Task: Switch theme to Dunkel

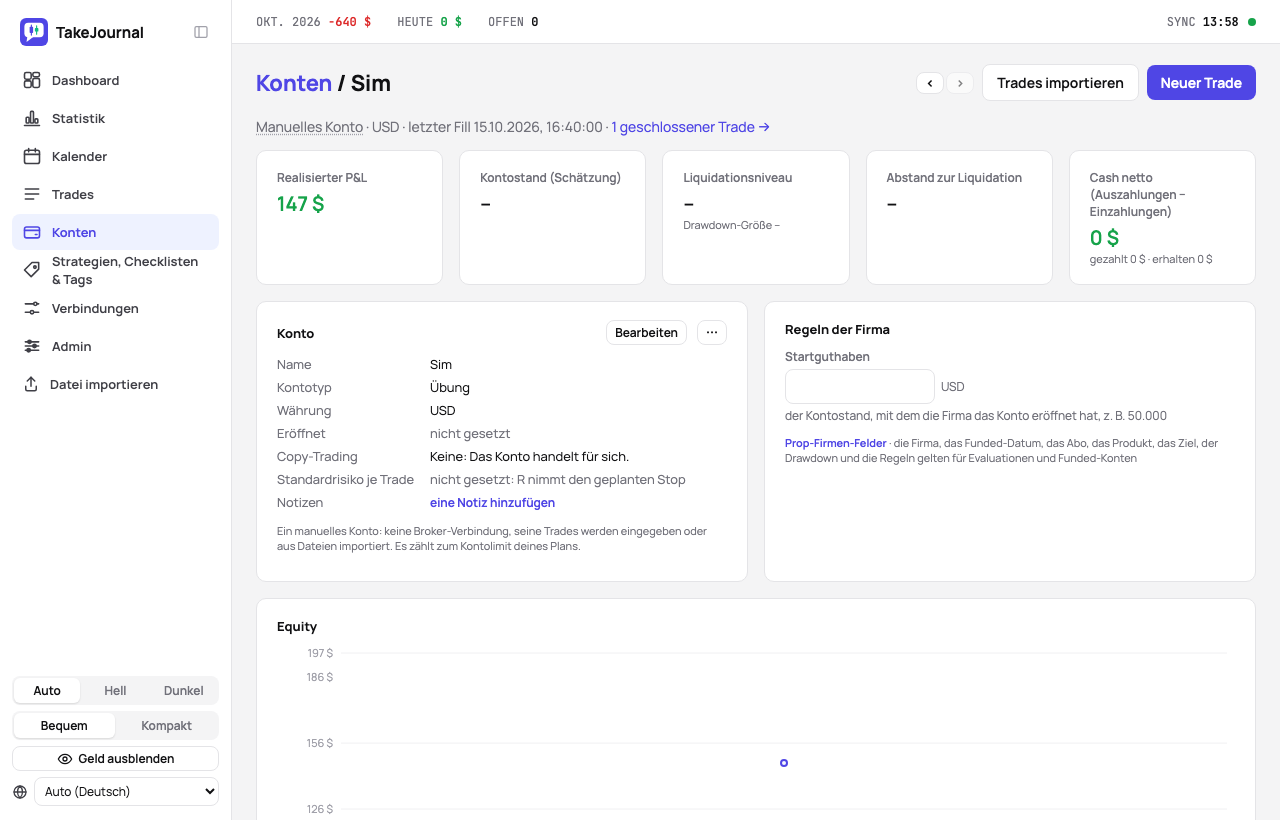Action: [183, 690]
